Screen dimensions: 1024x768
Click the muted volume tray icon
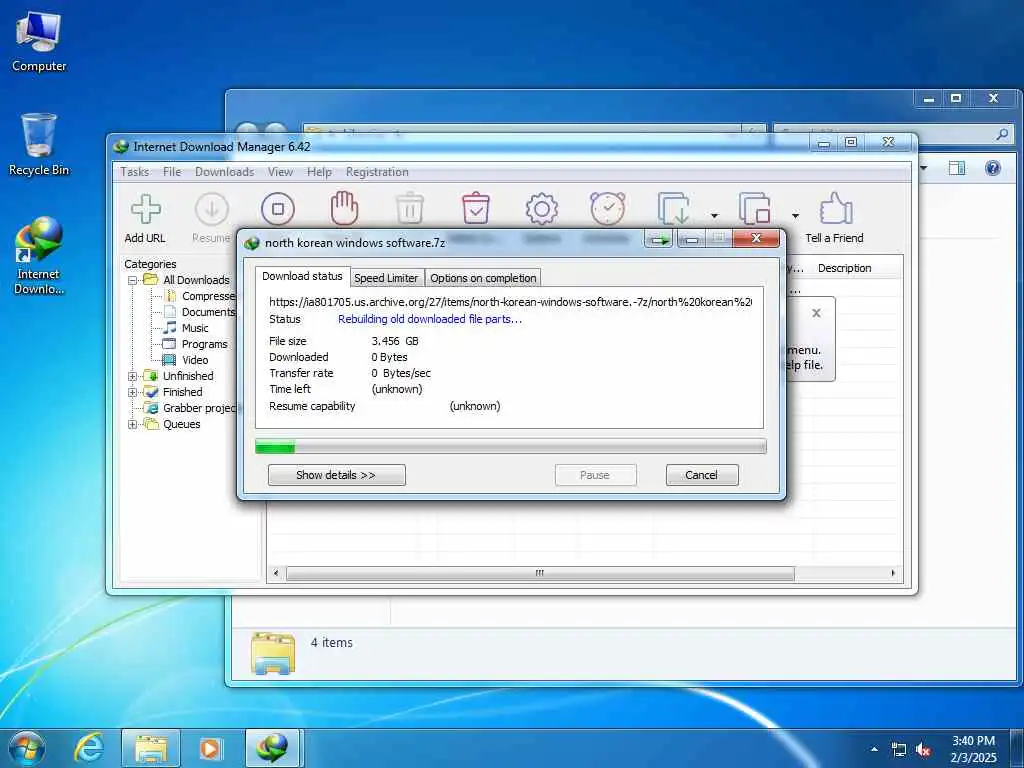(x=923, y=750)
